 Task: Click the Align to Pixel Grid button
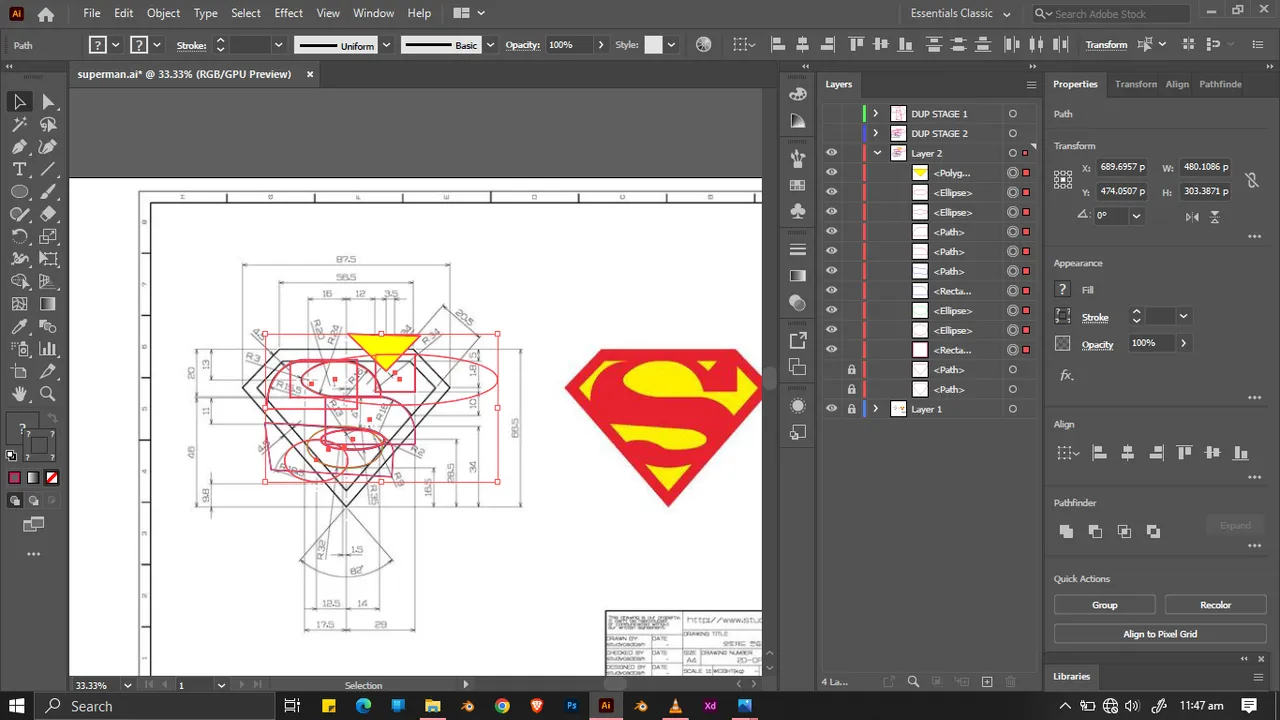point(1160,634)
